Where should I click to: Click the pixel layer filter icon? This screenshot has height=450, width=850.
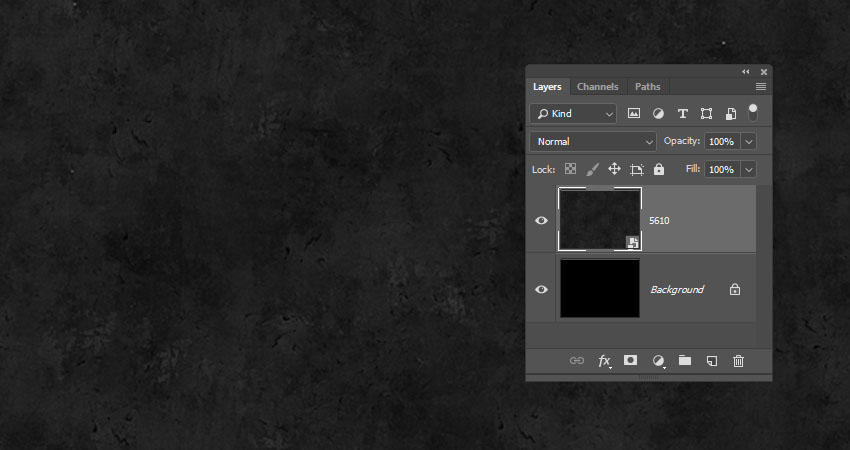coord(634,114)
